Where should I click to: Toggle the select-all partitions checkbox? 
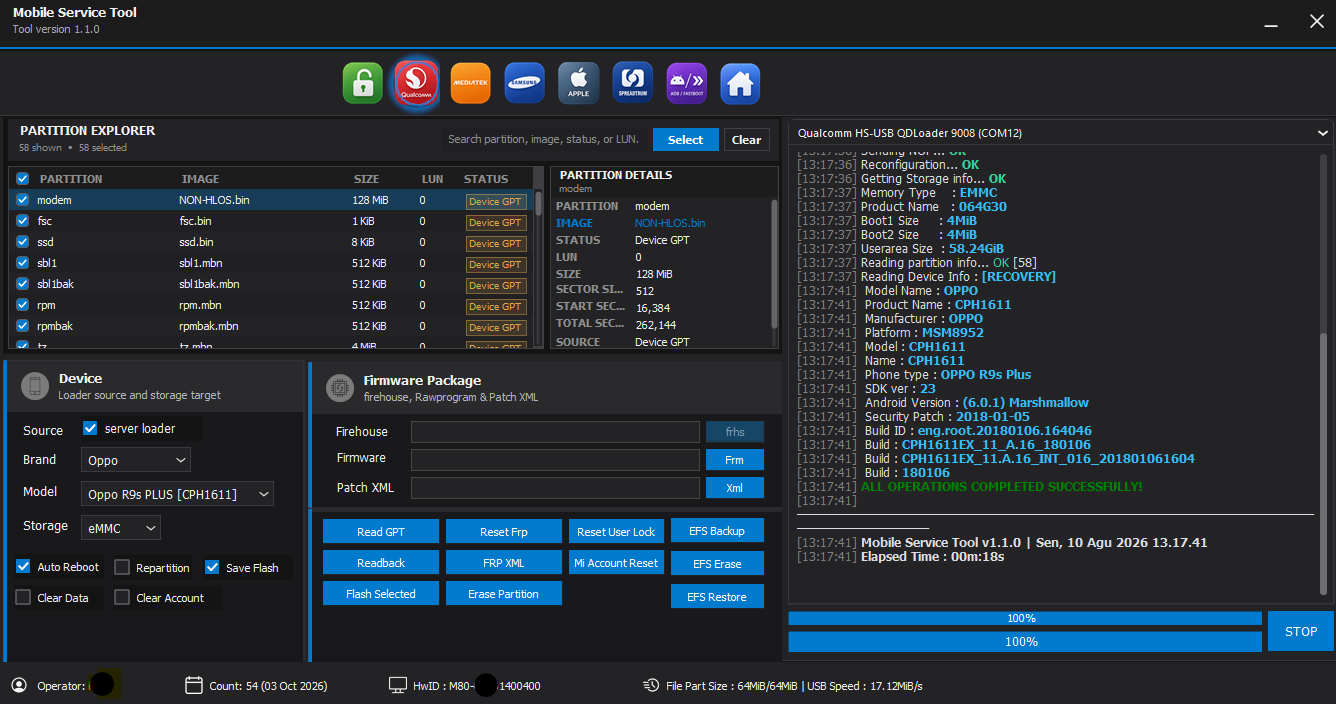point(22,179)
